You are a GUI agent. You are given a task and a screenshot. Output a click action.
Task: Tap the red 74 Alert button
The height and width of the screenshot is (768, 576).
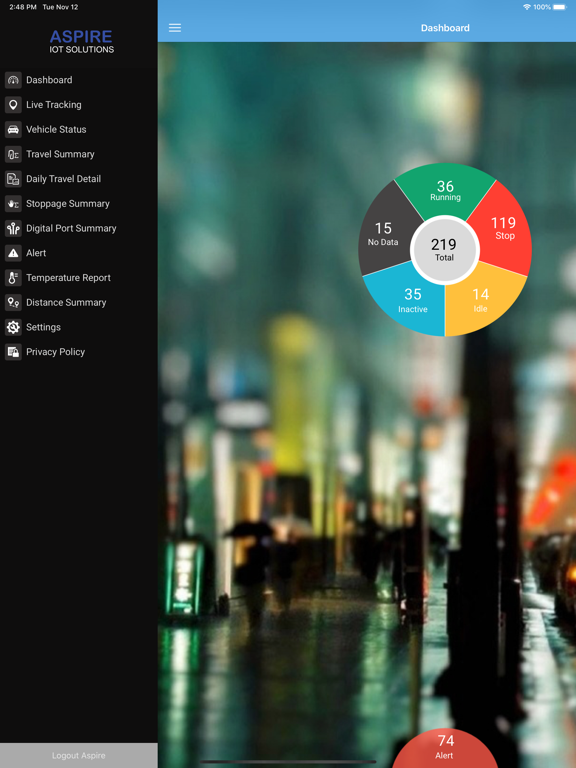click(x=445, y=748)
